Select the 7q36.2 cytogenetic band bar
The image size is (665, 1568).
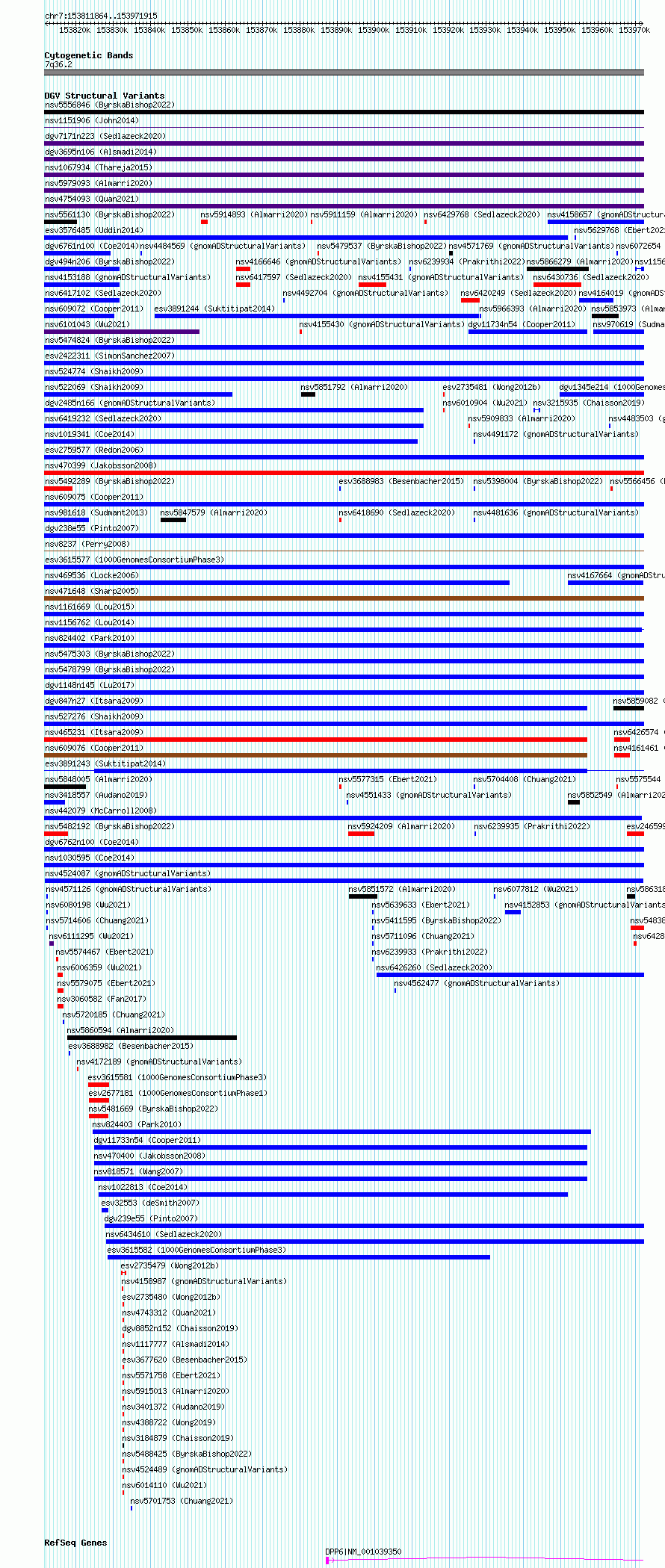344,73
